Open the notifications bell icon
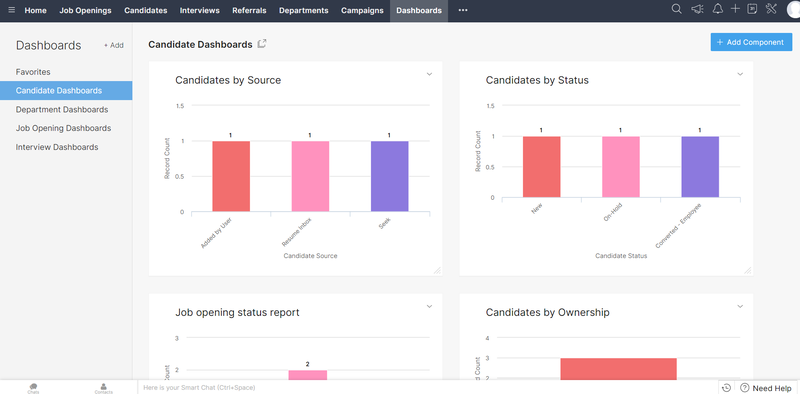This screenshot has height=394, width=800. point(718,9)
